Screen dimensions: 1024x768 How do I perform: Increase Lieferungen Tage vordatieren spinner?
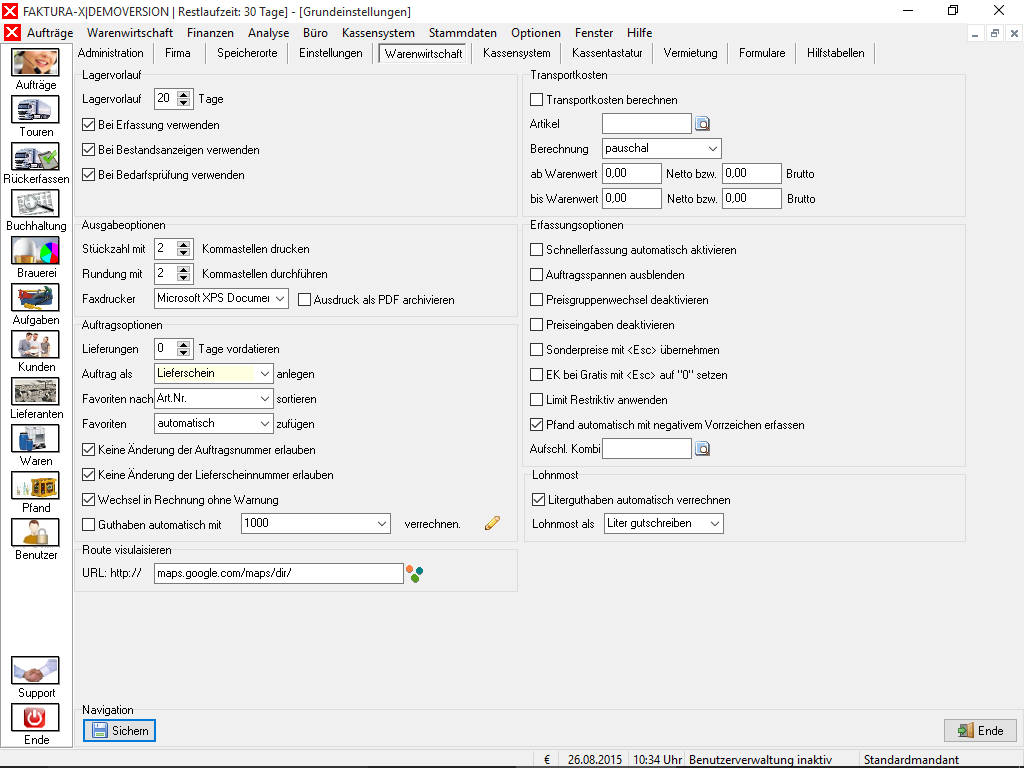[184, 345]
